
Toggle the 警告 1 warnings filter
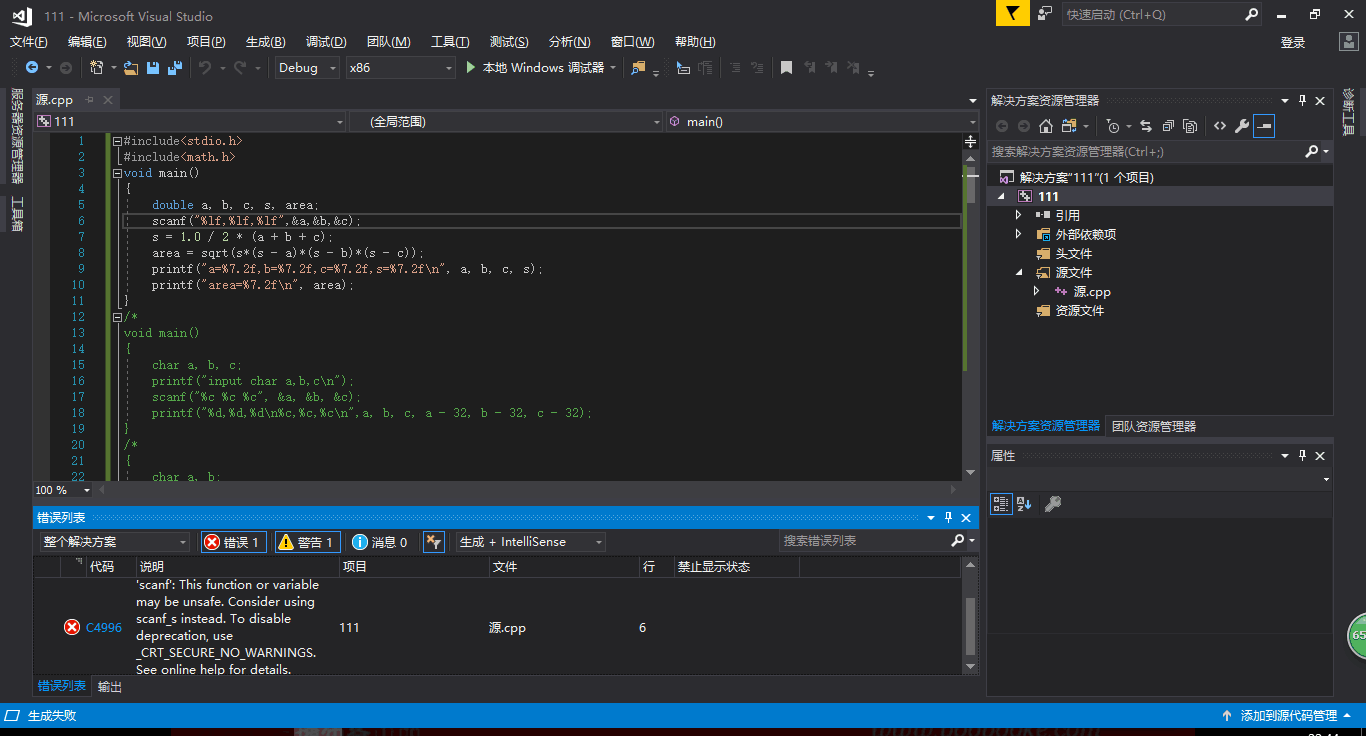[308, 542]
